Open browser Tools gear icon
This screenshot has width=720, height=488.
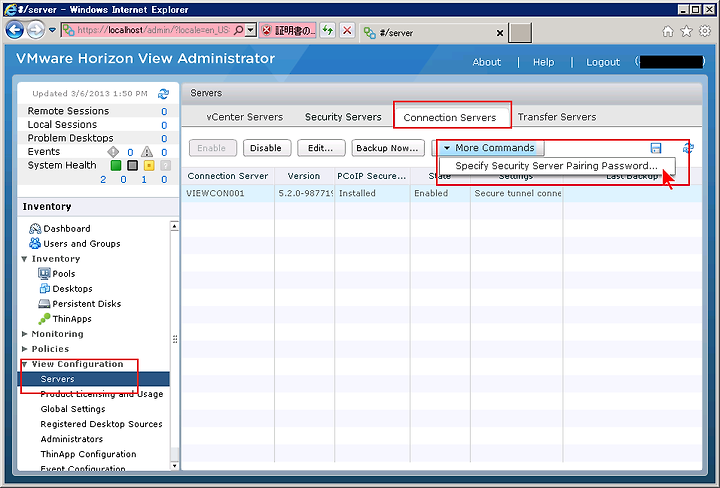click(x=704, y=31)
